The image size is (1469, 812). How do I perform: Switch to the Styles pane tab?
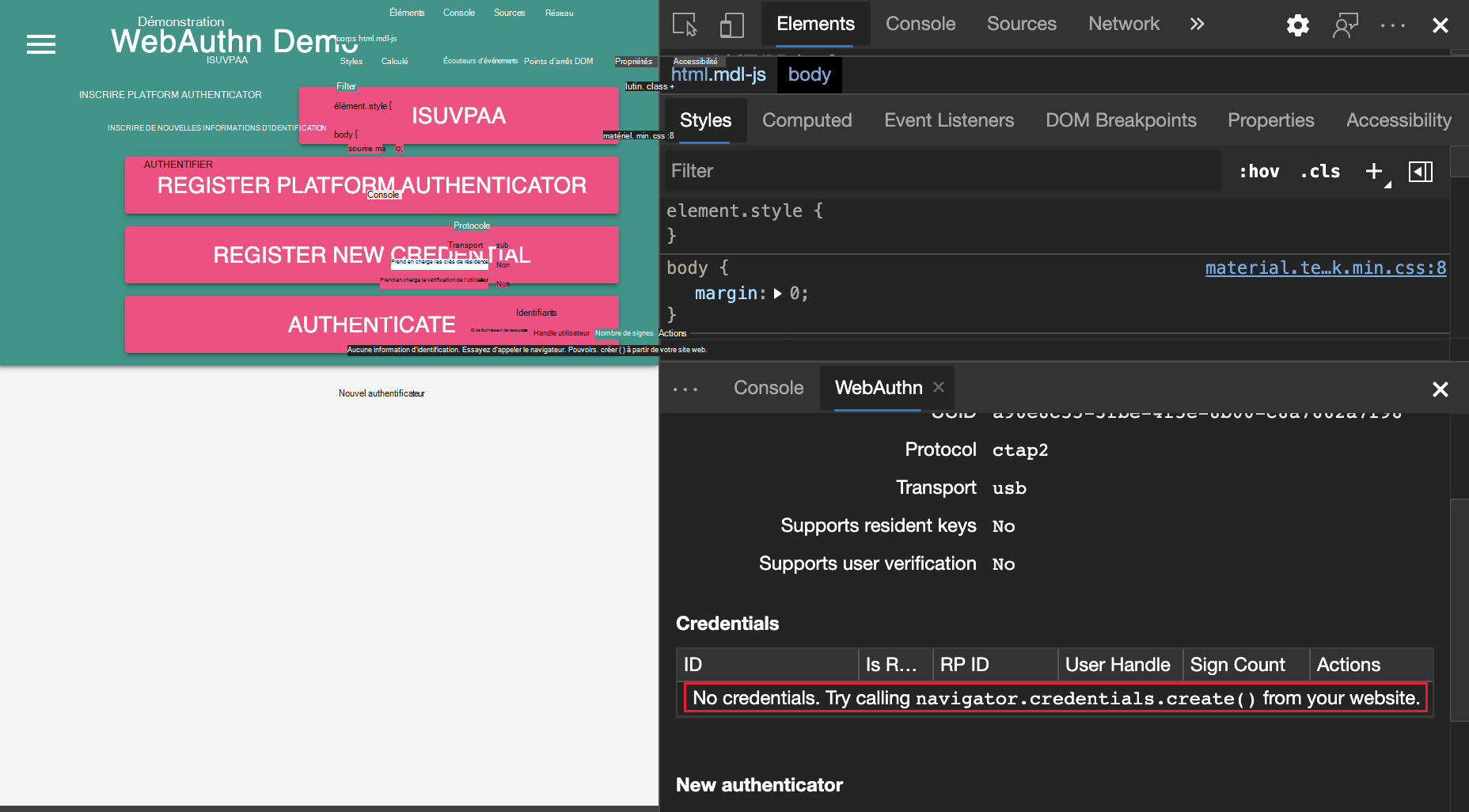coord(705,120)
